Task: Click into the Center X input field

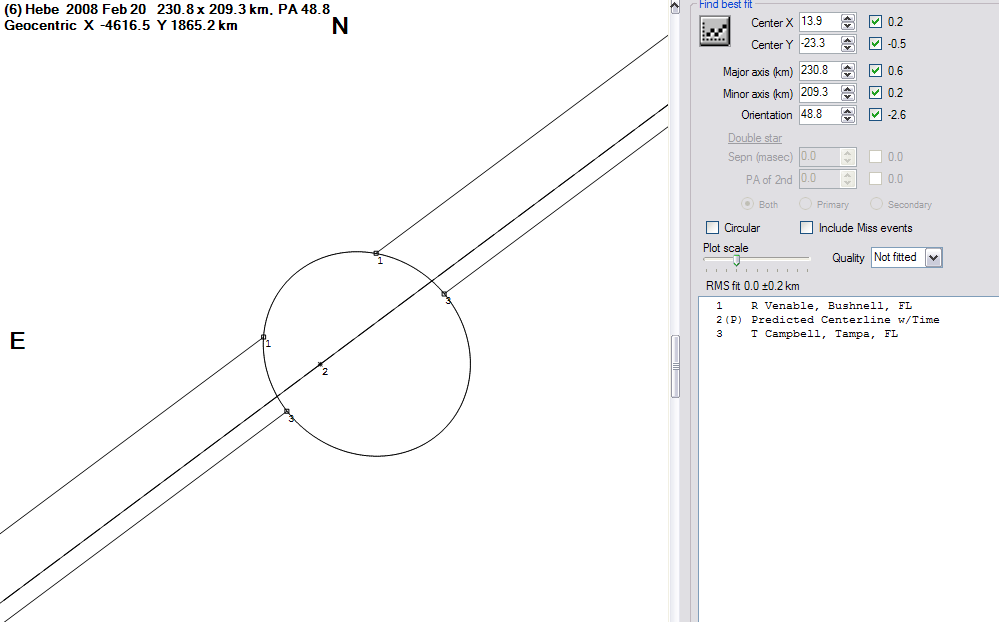Action: coord(819,22)
